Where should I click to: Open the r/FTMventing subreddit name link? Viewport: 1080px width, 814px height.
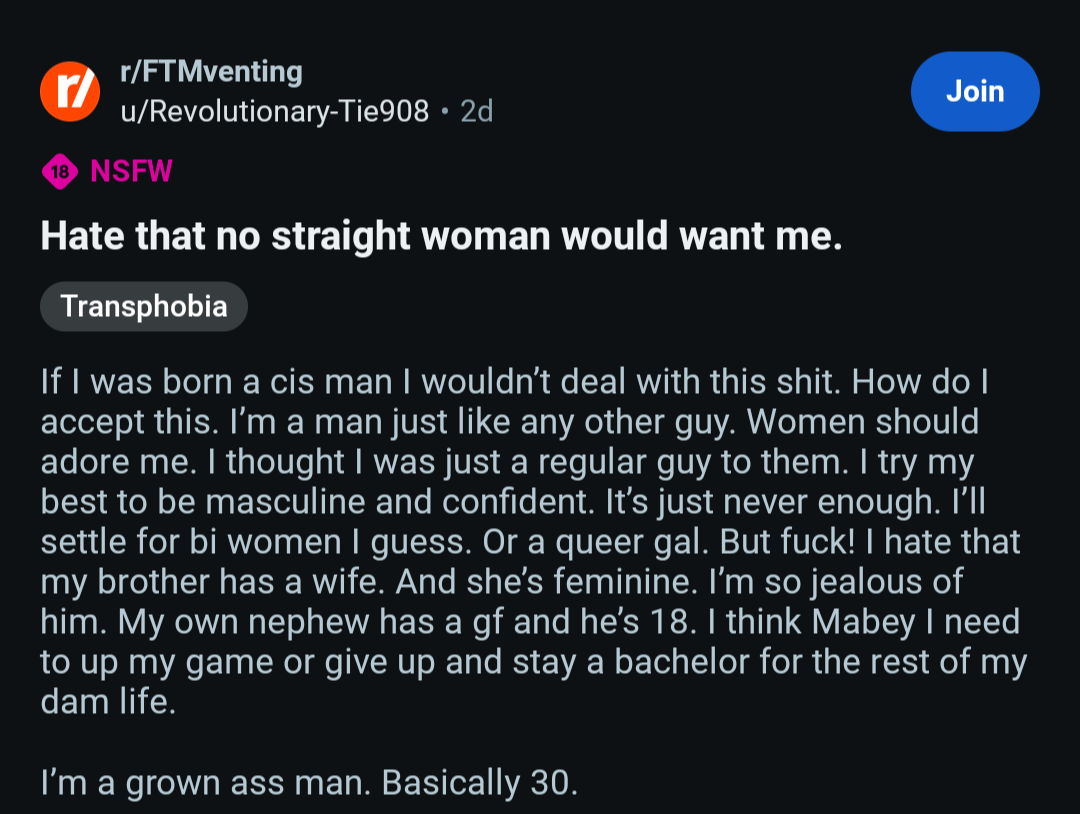pyautogui.click(x=211, y=72)
